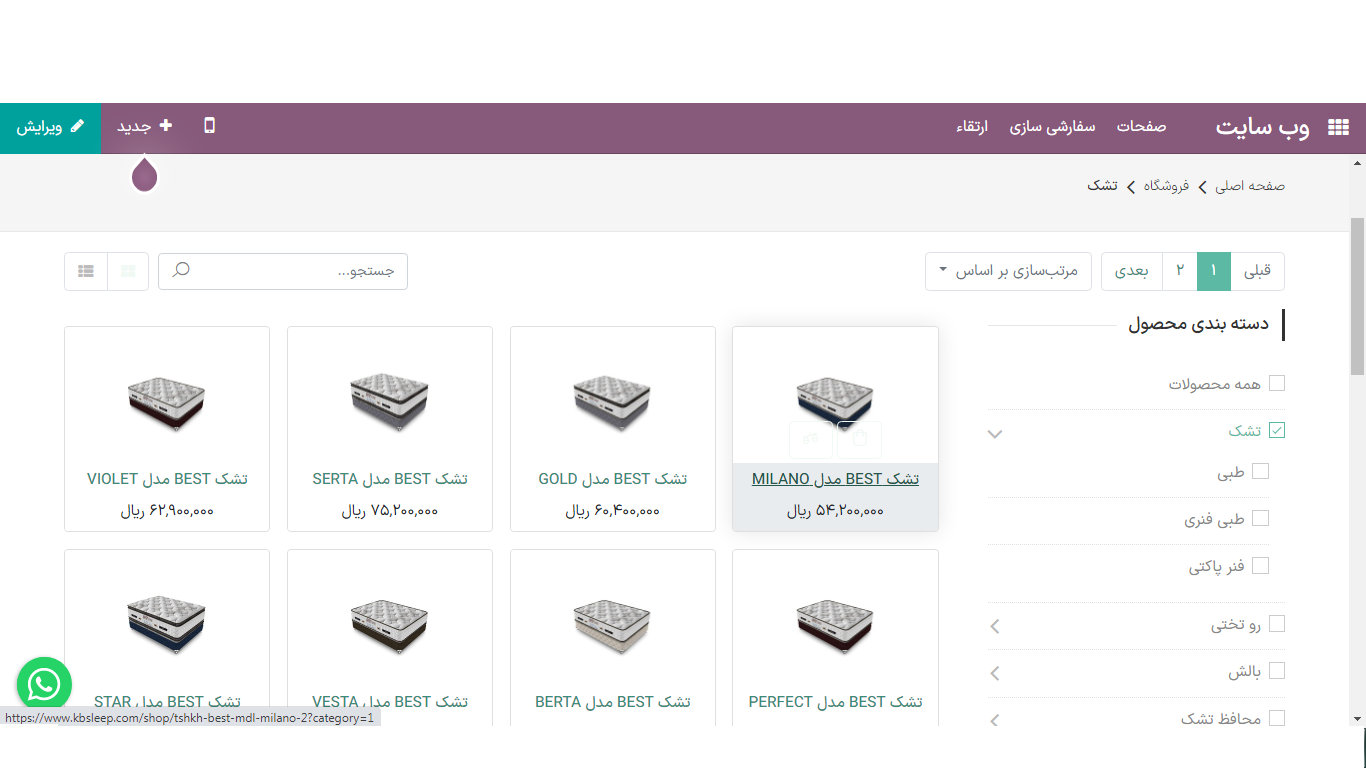Image resolution: width=1366 pixels, height=768 pixels.
Task: Click the WhatsApp chat bubble
Action: (x=44, y=685)
